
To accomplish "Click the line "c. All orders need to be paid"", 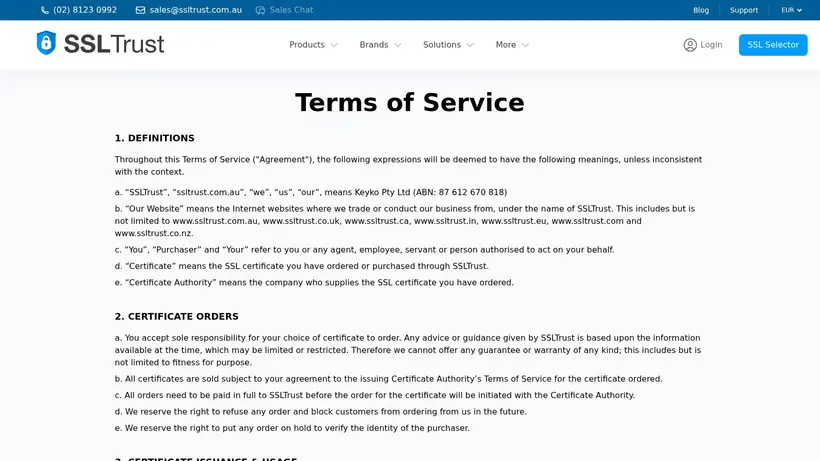I will pyautogui.click(x=374, y=395).
